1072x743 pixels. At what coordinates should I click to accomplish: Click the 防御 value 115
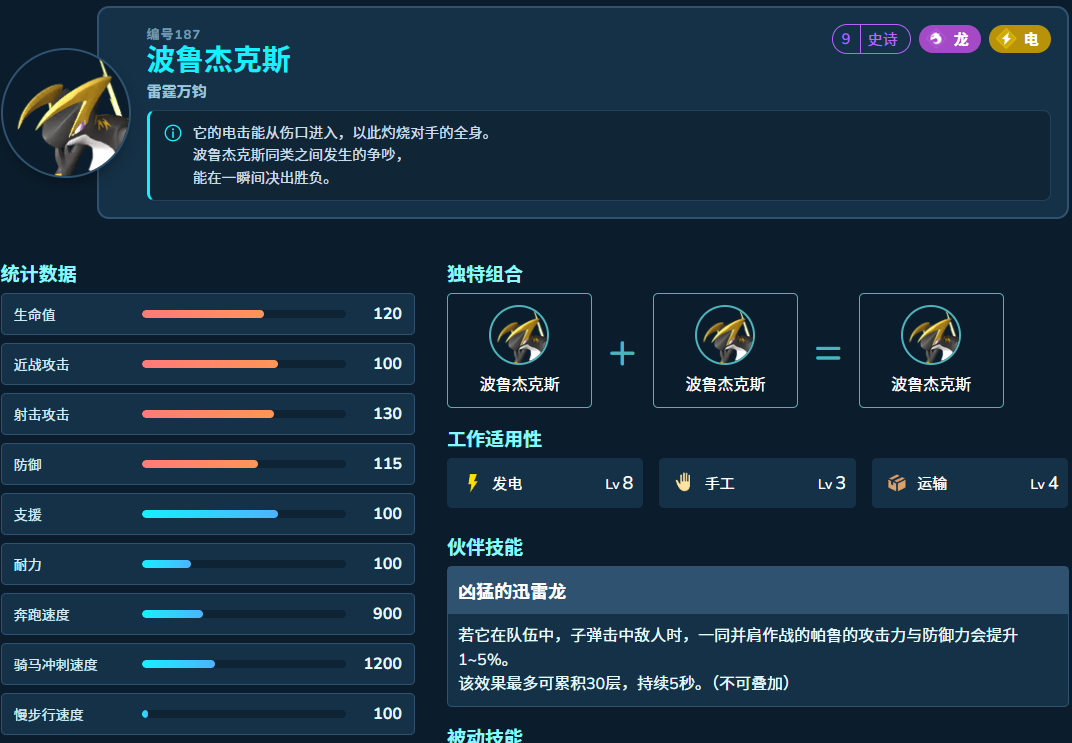pos(388,463)
